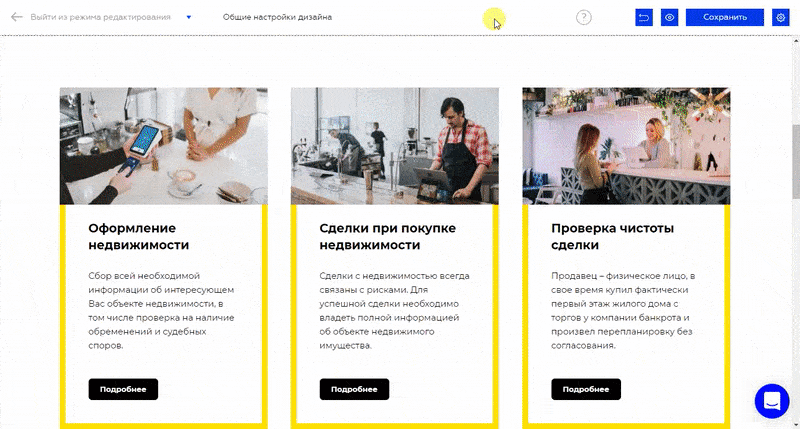800x429 pixels.
Task: Select the reception counter photo
Action: [x=626, y=146]
